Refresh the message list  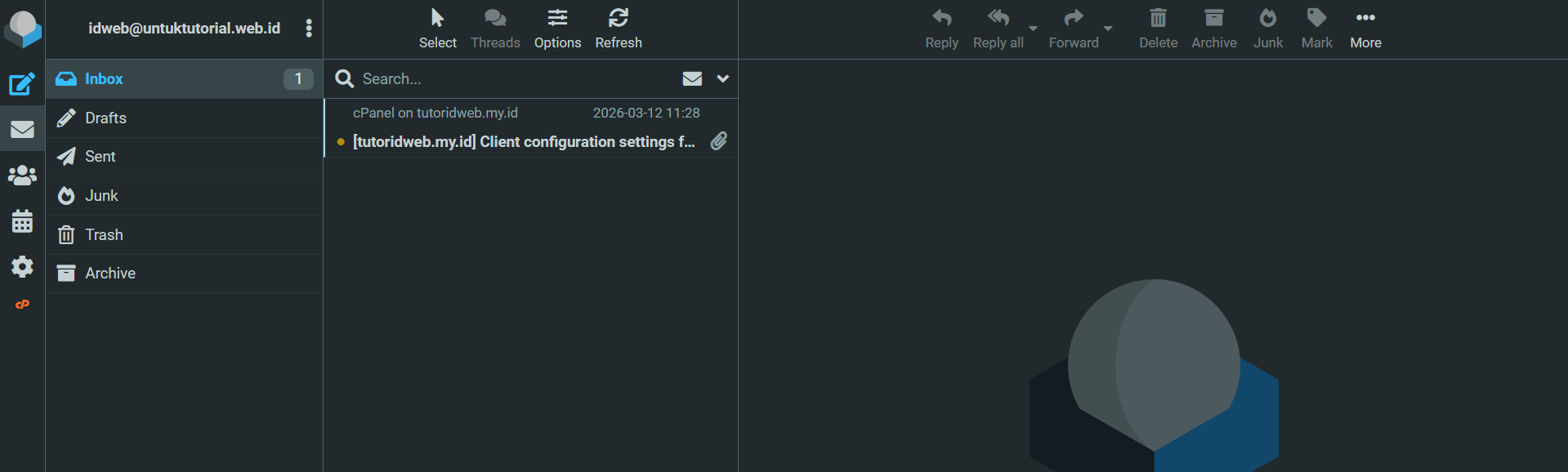click(619, 29)
